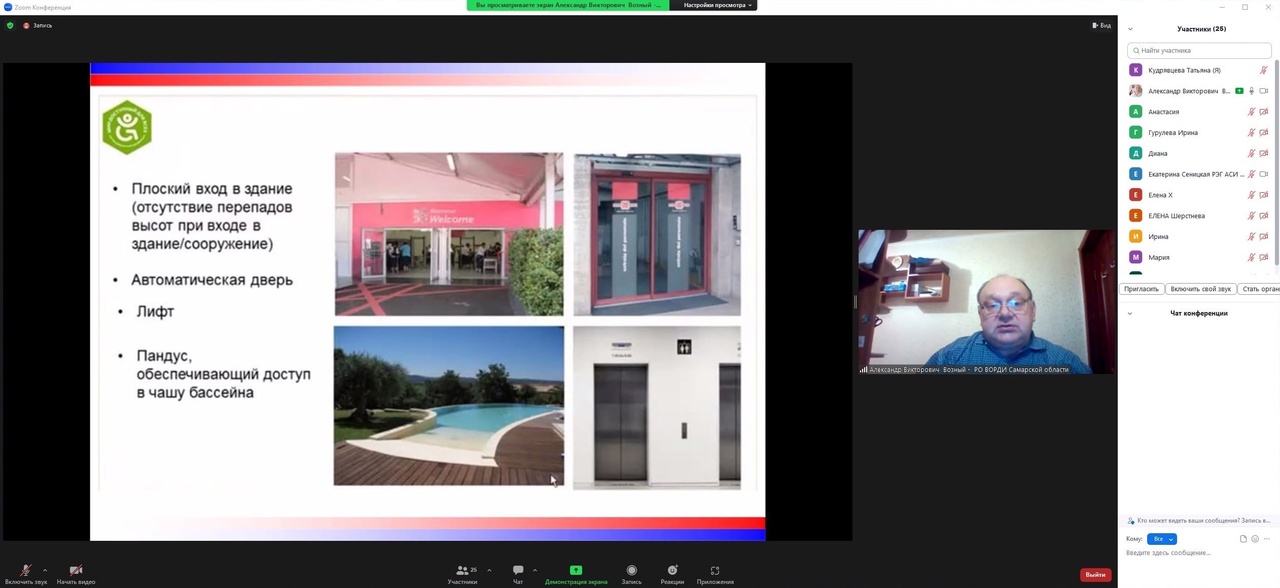Collapse Участники (25) panel chevron
The width and height of the screenshot is (1280, 588).
tap(1130, 29)
